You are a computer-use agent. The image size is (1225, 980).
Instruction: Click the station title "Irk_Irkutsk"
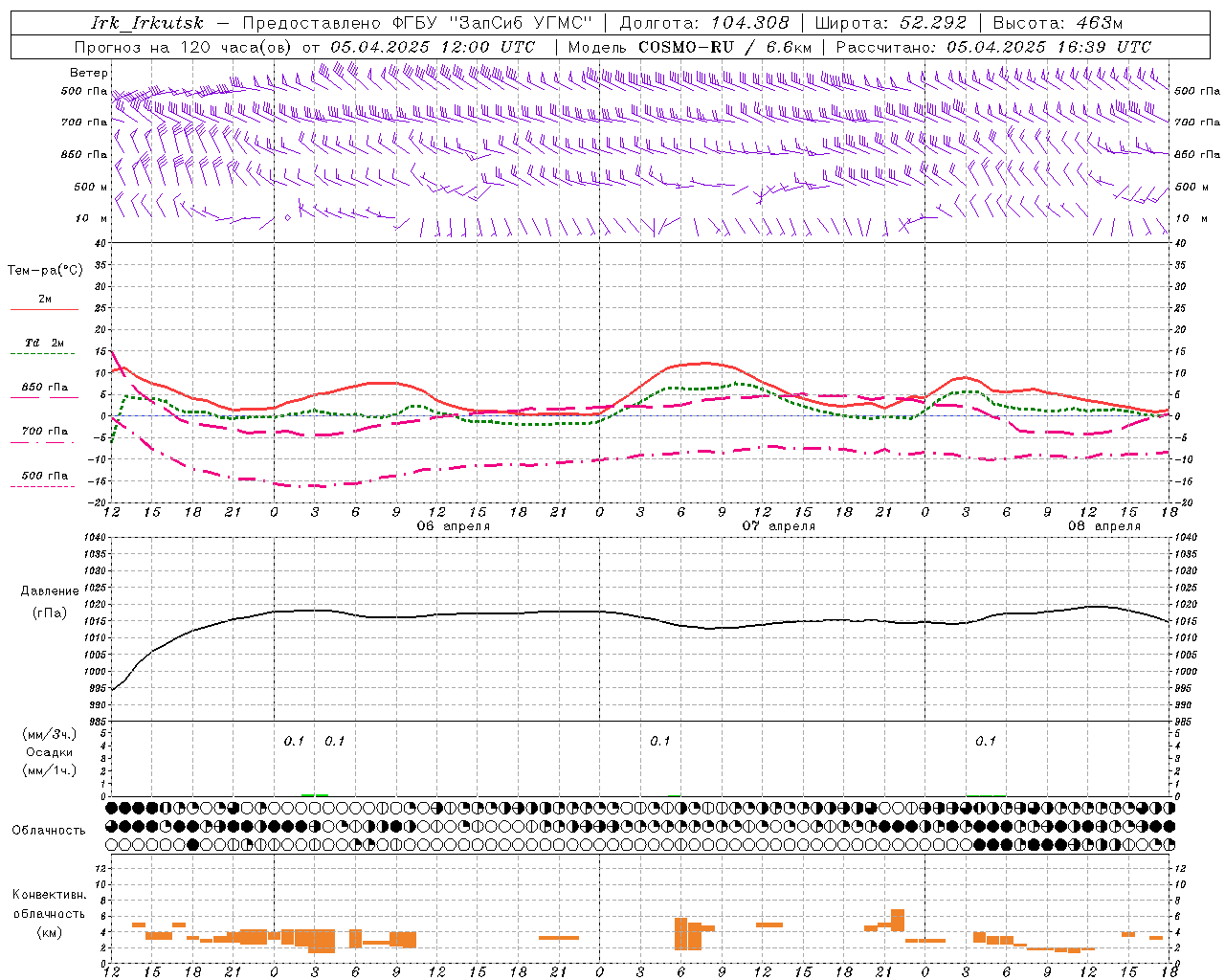pyautogui.click(x=147, y=23)
